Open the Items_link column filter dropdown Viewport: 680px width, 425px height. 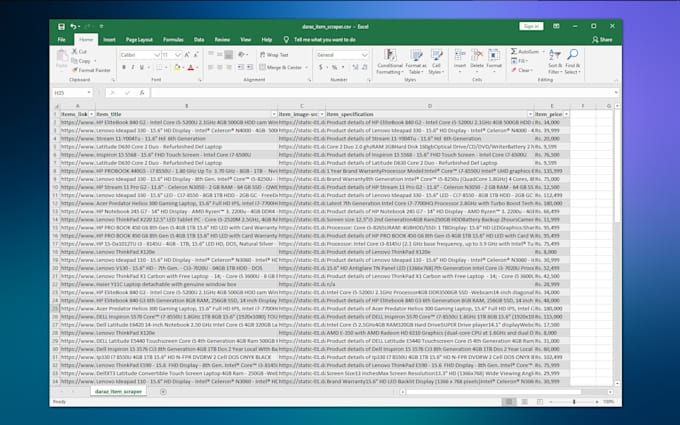92,114
